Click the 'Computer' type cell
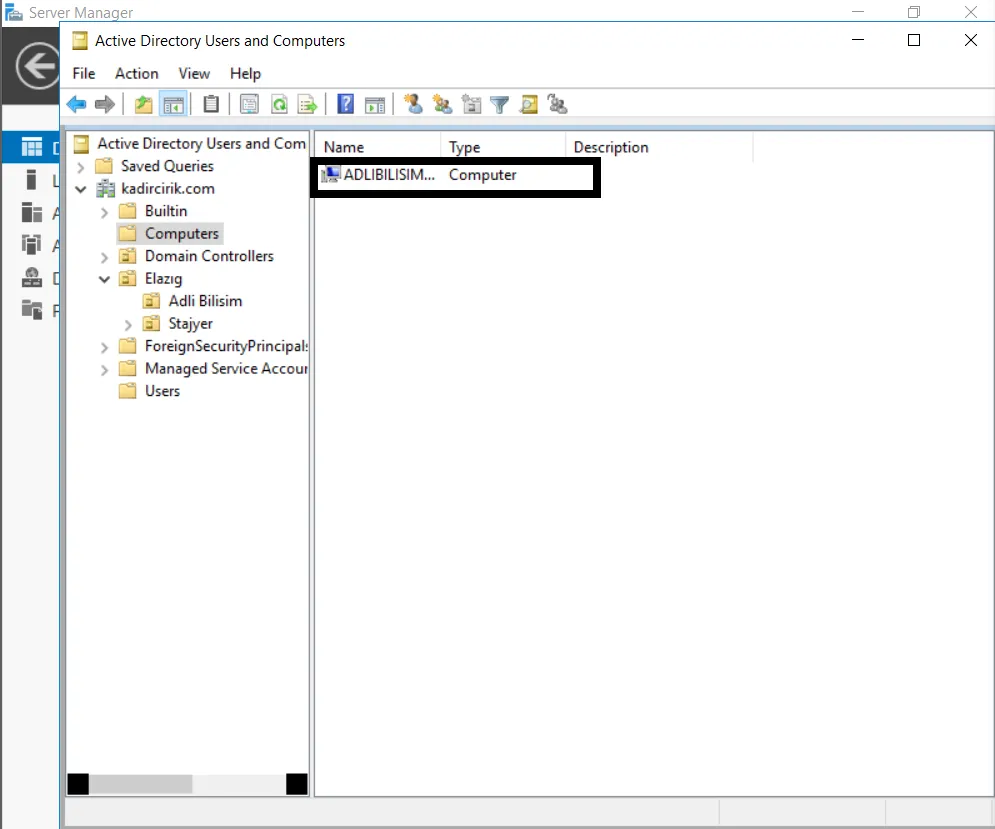The height and width of the screenshot is (829, 995). coord(482,175)
